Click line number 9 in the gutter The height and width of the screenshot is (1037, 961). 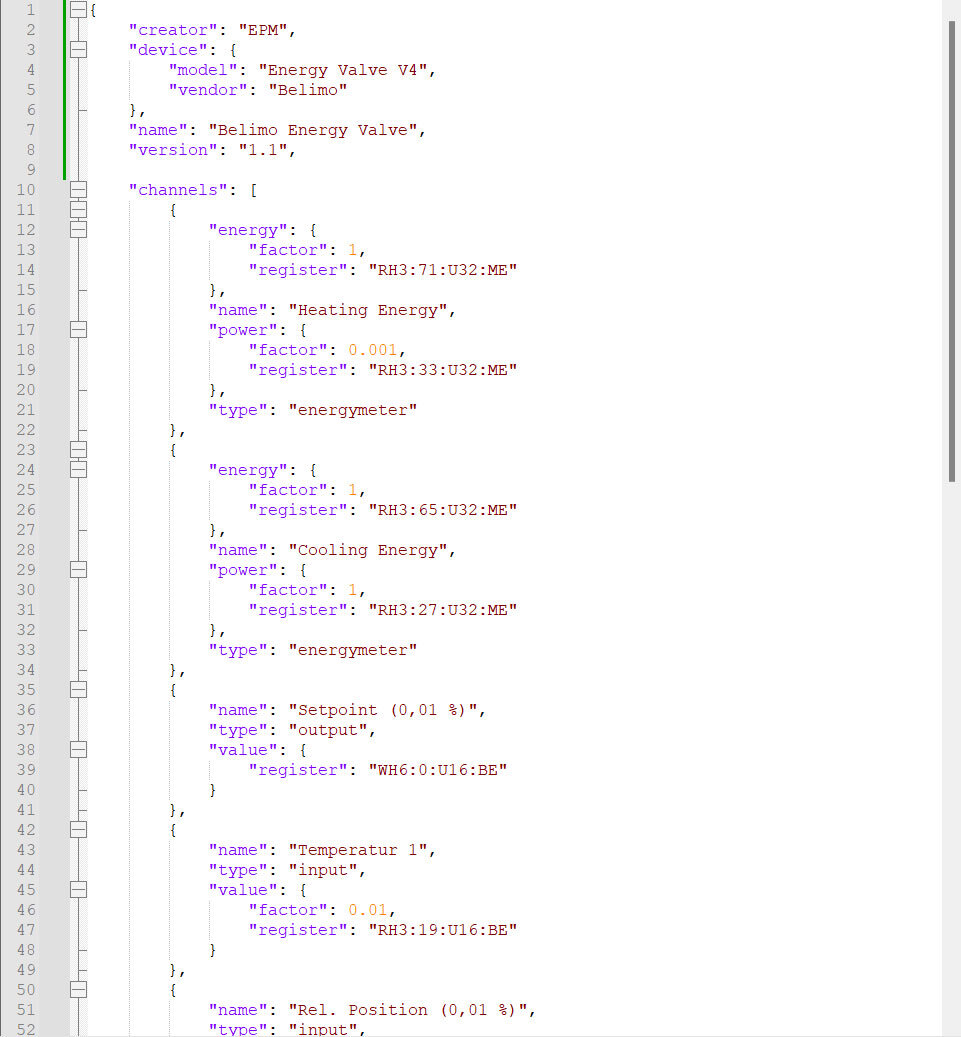(x=31, y=170)
